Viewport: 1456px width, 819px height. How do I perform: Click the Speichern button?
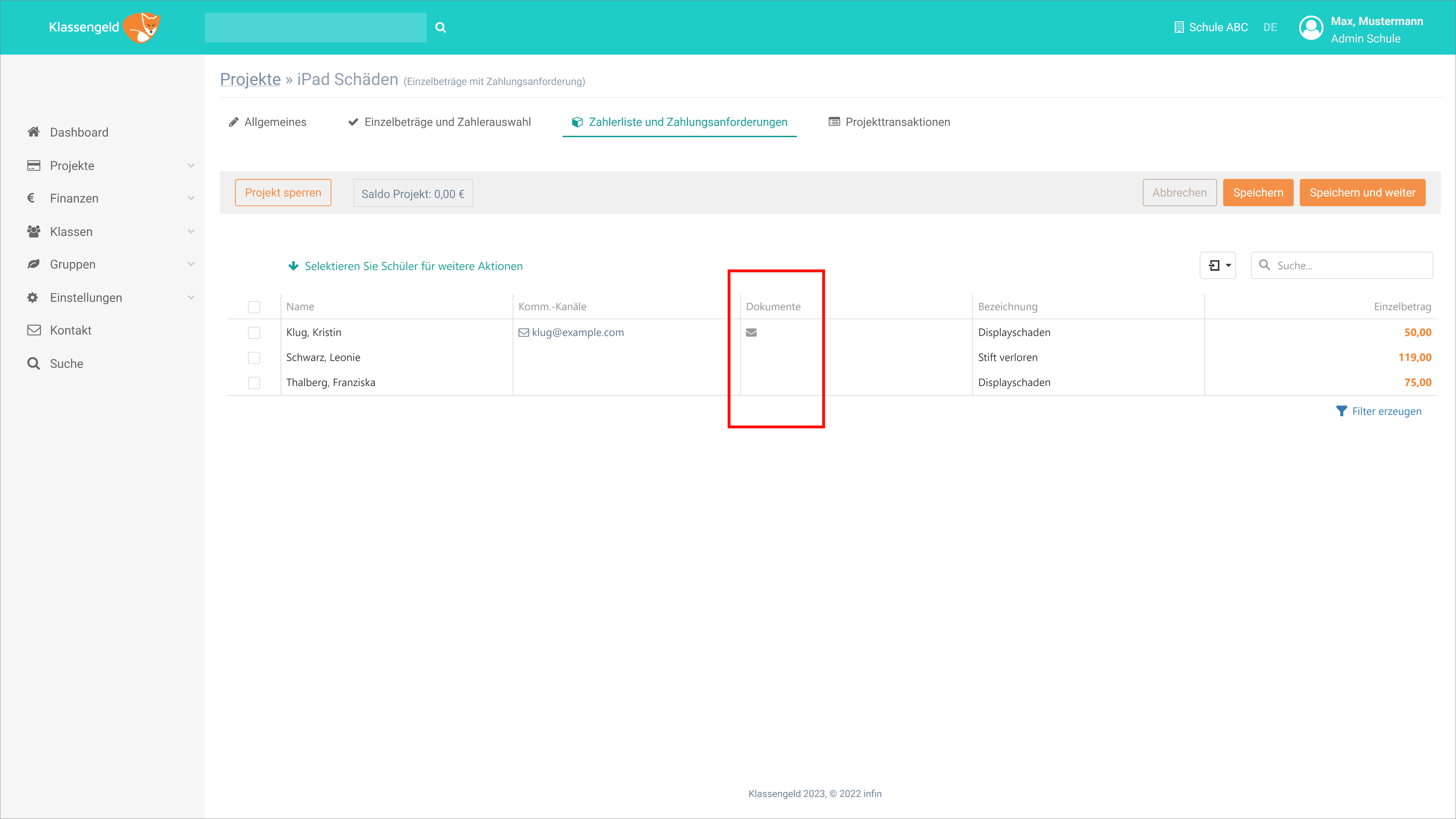[x=1258, y=193]
